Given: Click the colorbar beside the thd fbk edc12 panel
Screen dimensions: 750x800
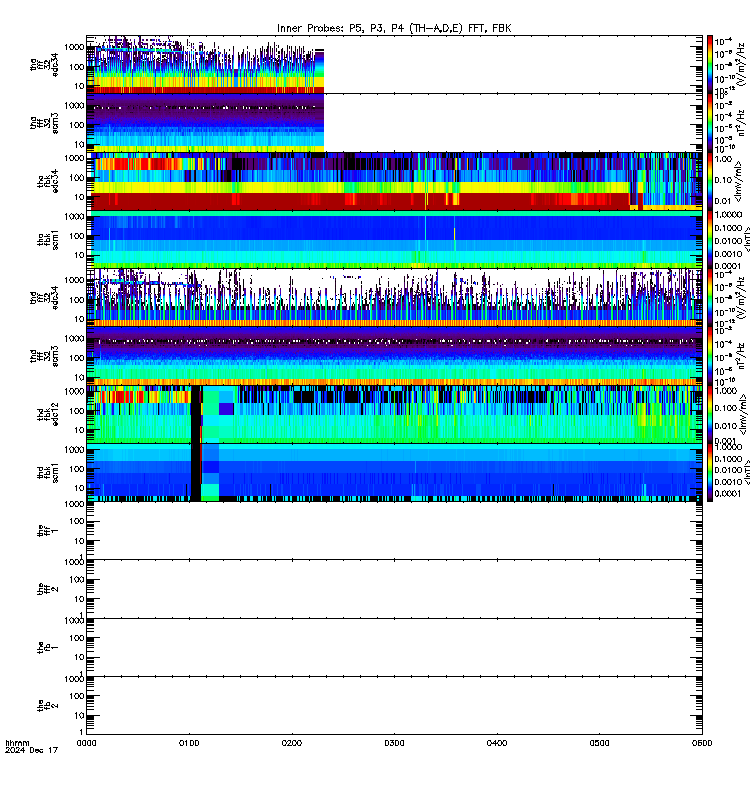Looking at the screenshot, I should 710,414.
